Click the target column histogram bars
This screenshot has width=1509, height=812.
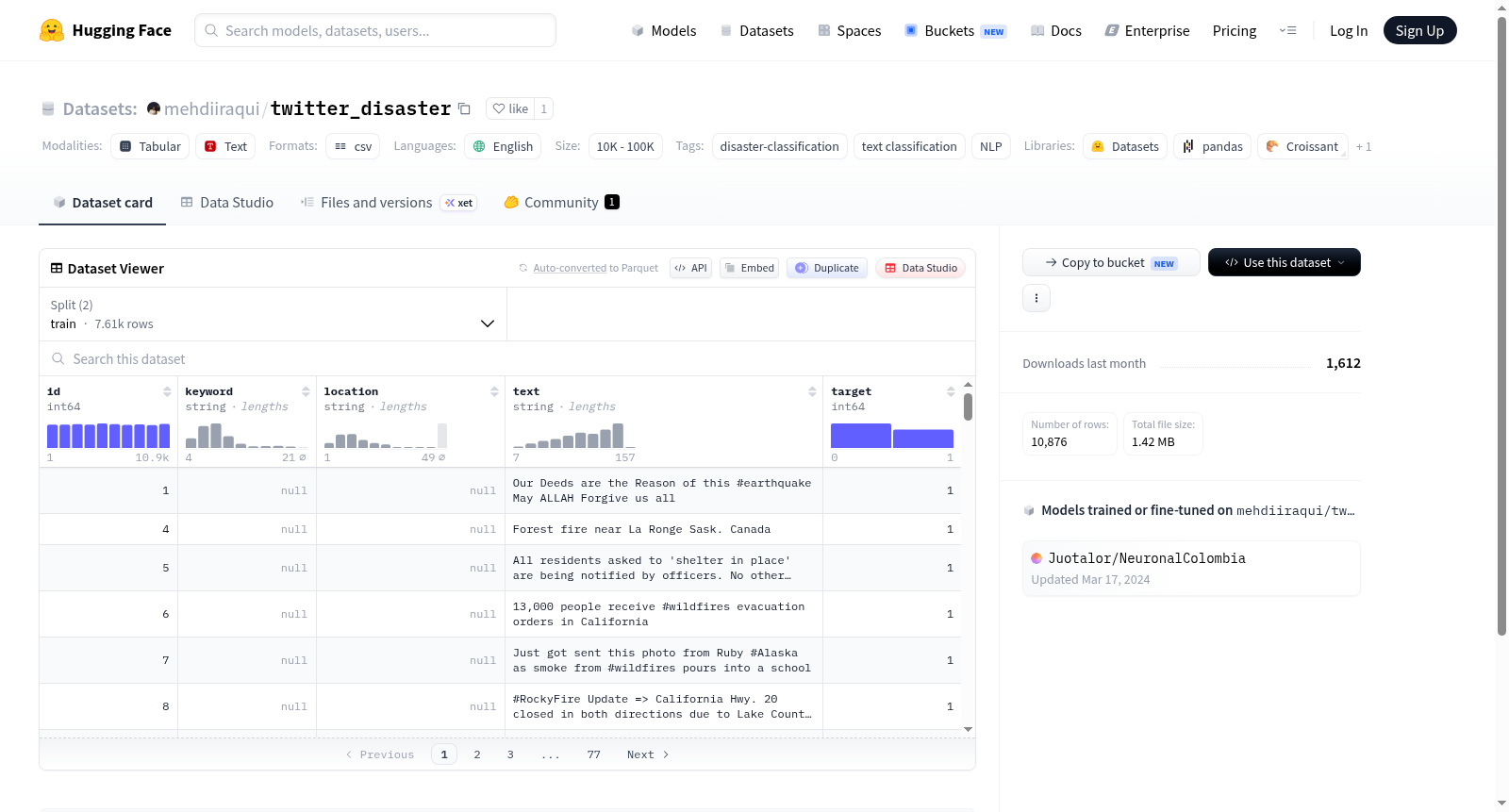point(892,436)
